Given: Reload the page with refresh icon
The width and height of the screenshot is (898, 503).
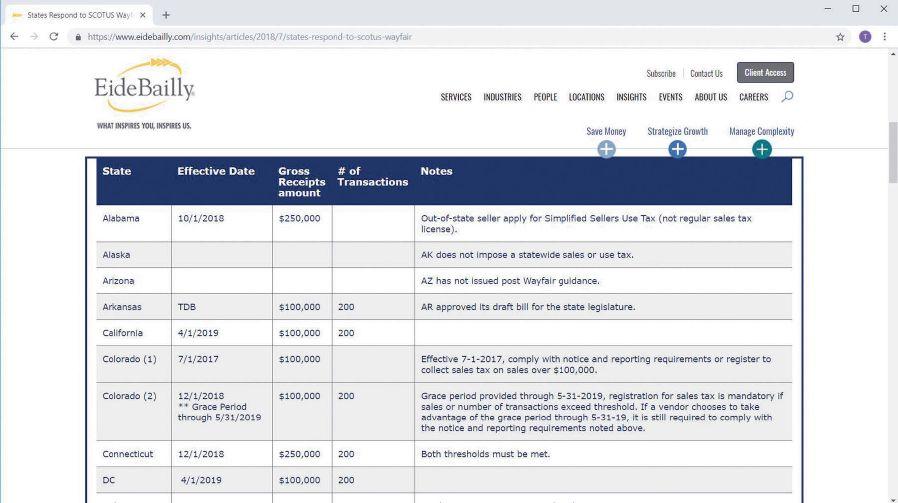Looking at the screenshot, I should tap(54, 37).
